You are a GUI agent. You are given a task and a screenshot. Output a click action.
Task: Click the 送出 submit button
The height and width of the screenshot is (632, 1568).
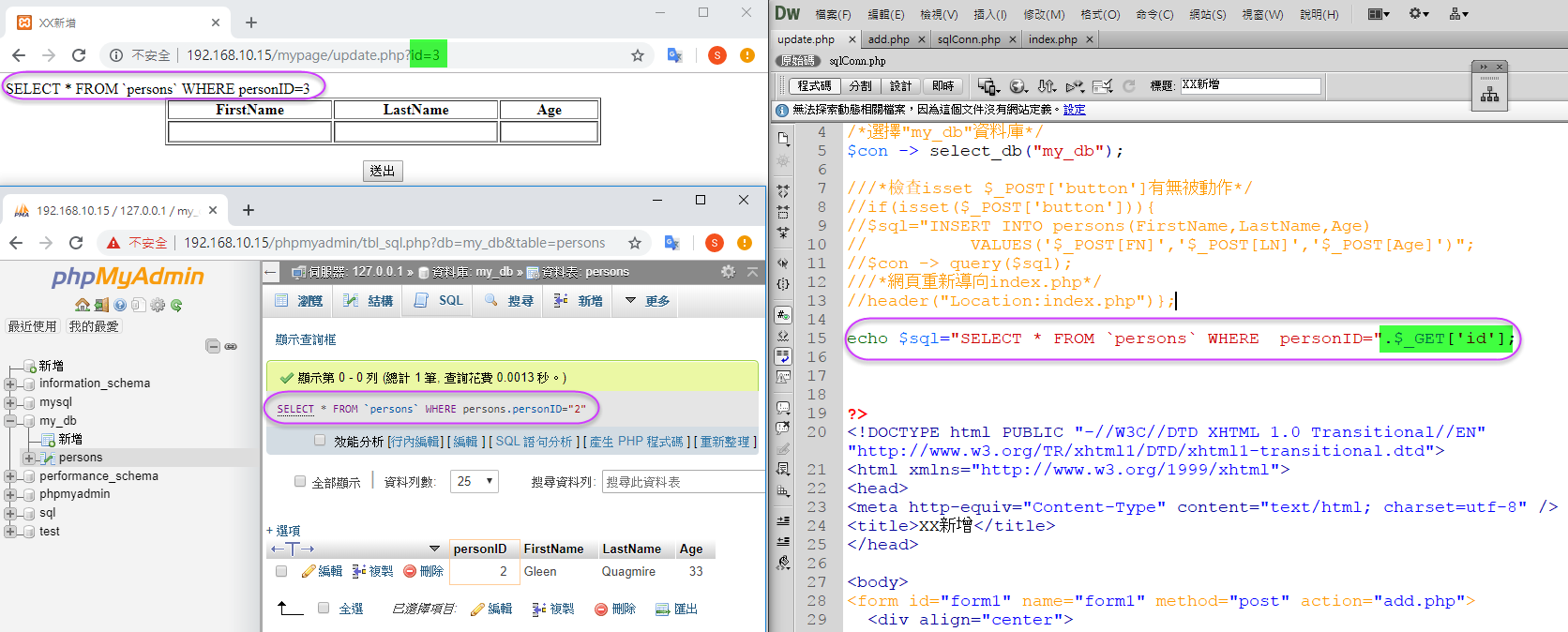point(383,171)
